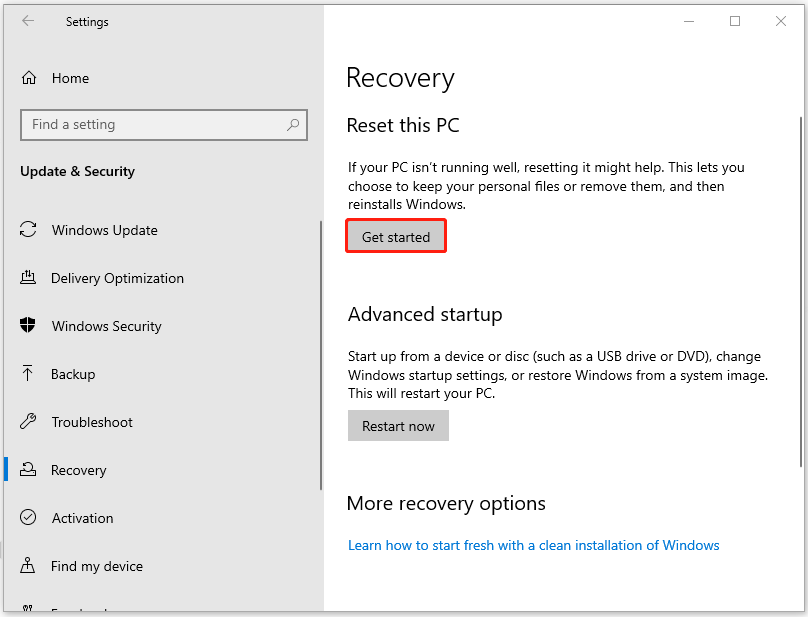
Task: Click the Activation checkmark icon
Action: pos(29,518)
